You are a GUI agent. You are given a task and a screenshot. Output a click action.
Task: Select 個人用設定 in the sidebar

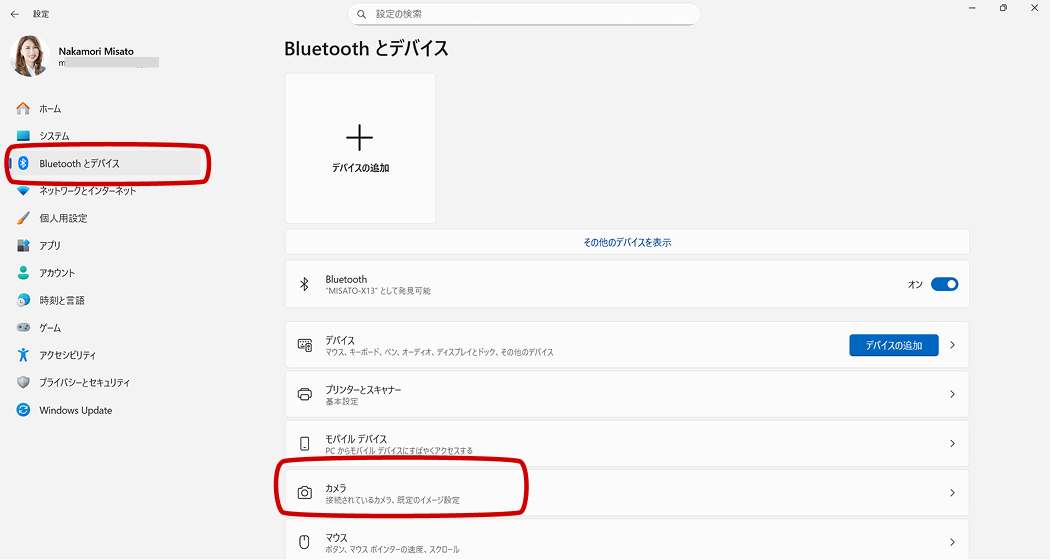[x=63, y=218]
